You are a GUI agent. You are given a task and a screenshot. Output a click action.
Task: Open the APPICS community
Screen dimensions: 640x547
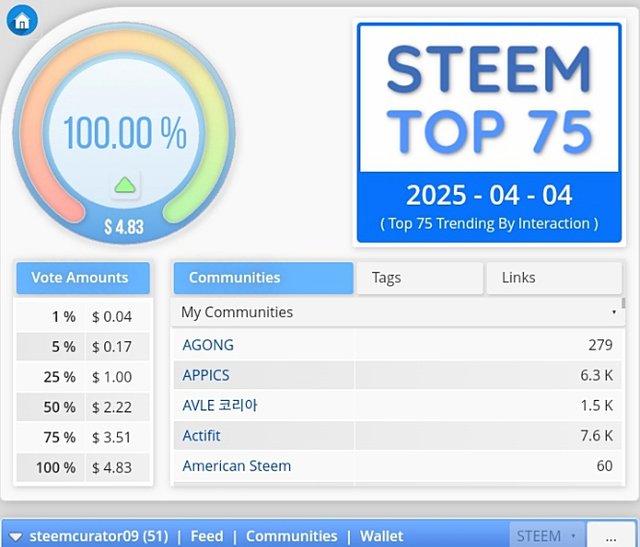click(x=206, y=375)
